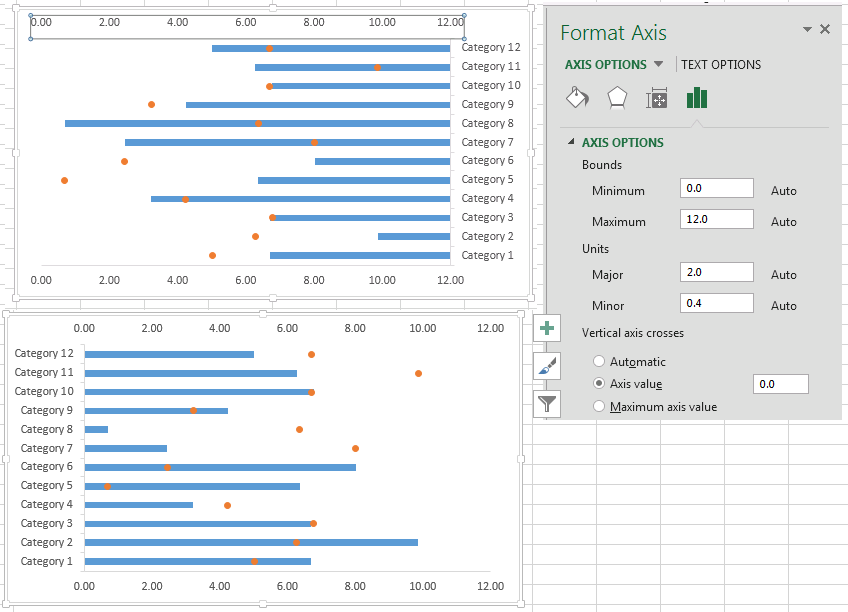Click the Minor units input field
This screenshot has width=848, height=612.
tap(717, 303)
